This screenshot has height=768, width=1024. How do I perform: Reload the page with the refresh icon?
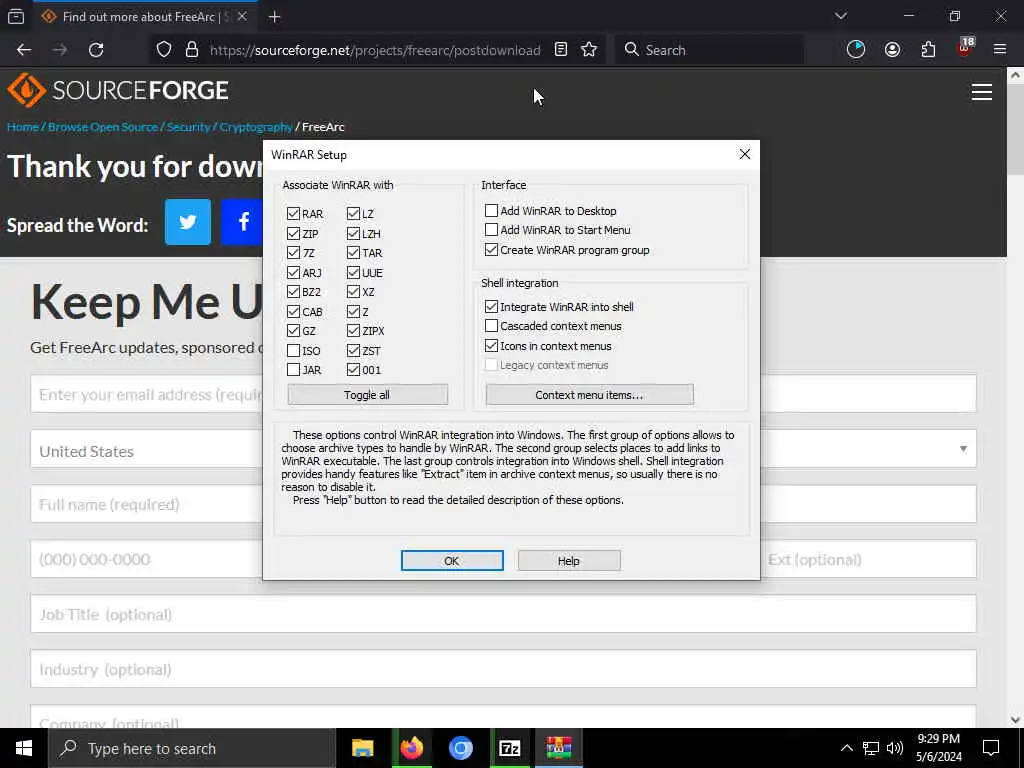pos(96,50)
